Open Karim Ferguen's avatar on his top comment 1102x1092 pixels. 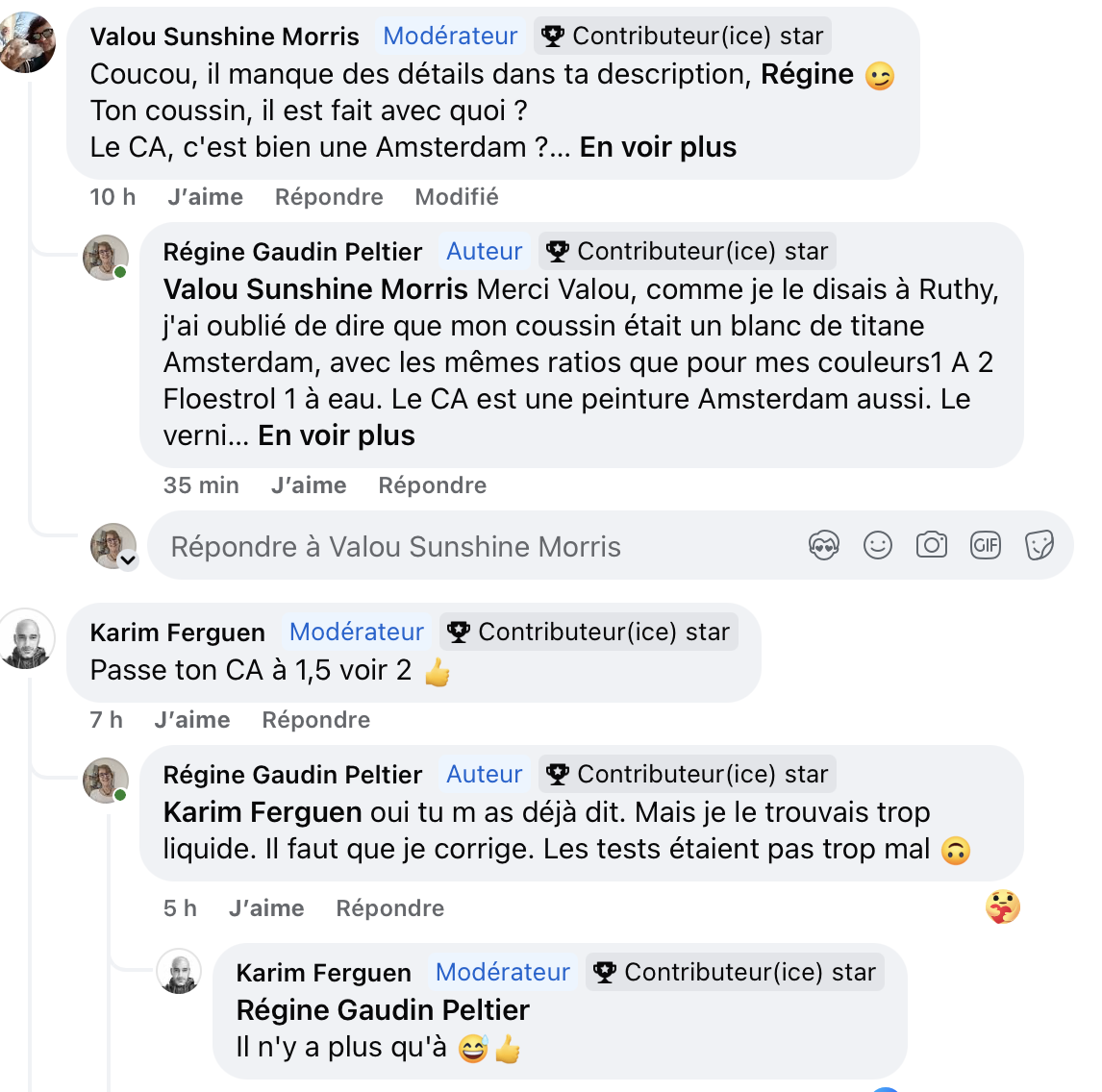25,638
